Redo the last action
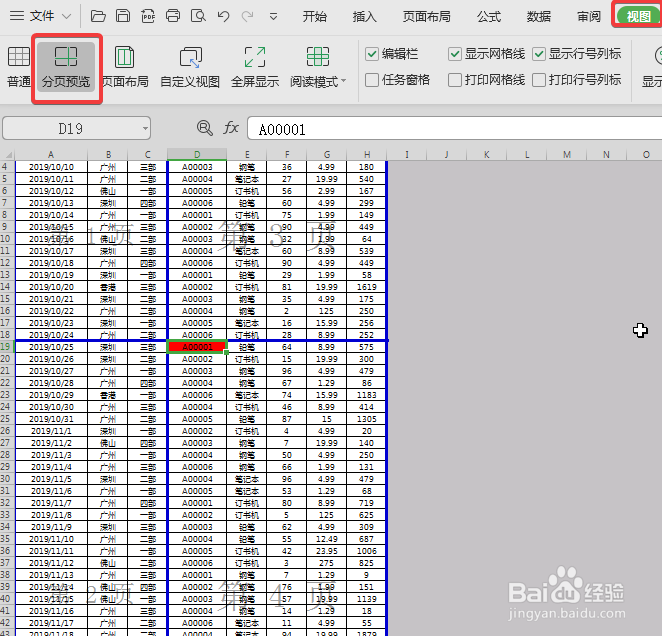 tap(247, 16)
